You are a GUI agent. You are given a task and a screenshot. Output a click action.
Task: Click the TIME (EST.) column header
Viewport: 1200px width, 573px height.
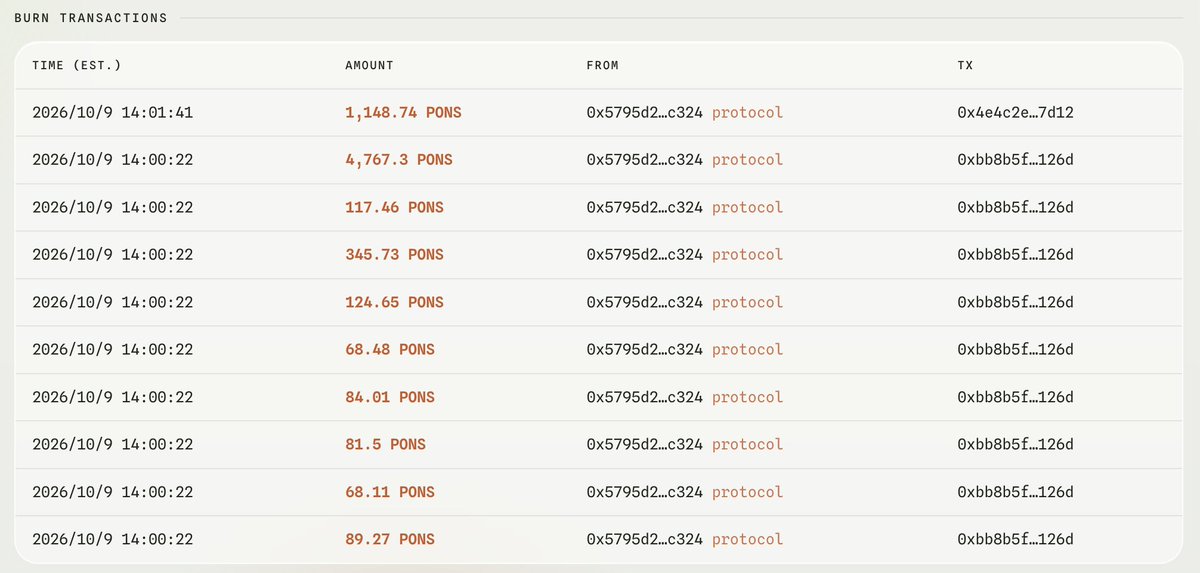pos(76,65)
